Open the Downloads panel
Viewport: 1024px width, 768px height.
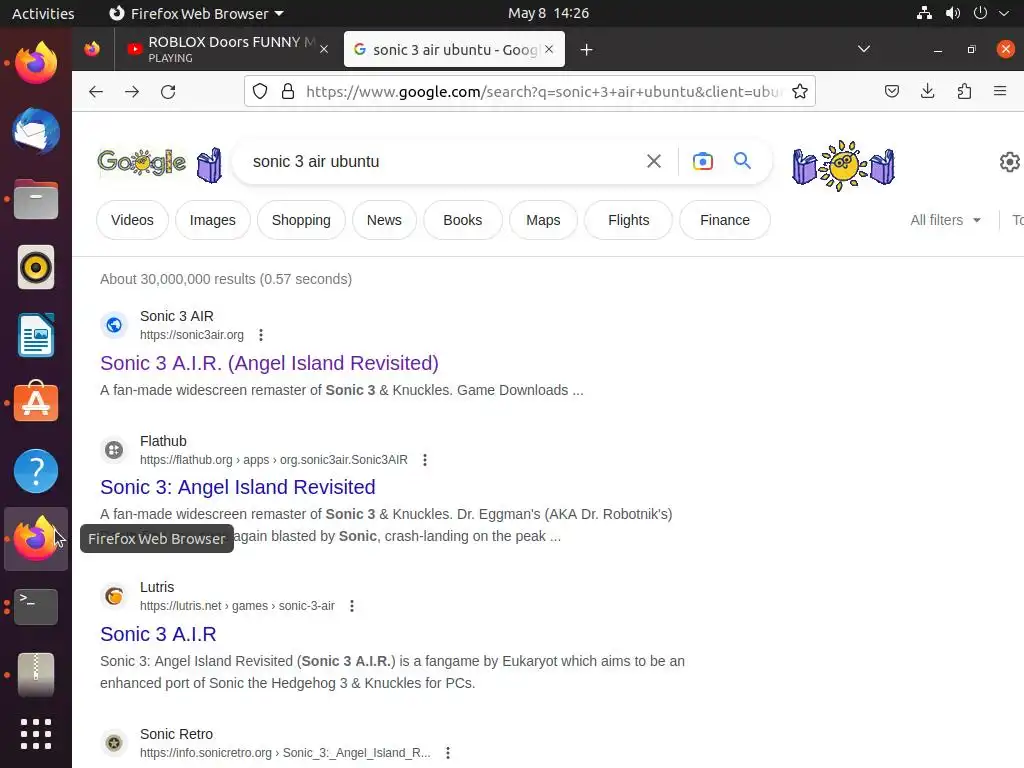pos(927,91)
